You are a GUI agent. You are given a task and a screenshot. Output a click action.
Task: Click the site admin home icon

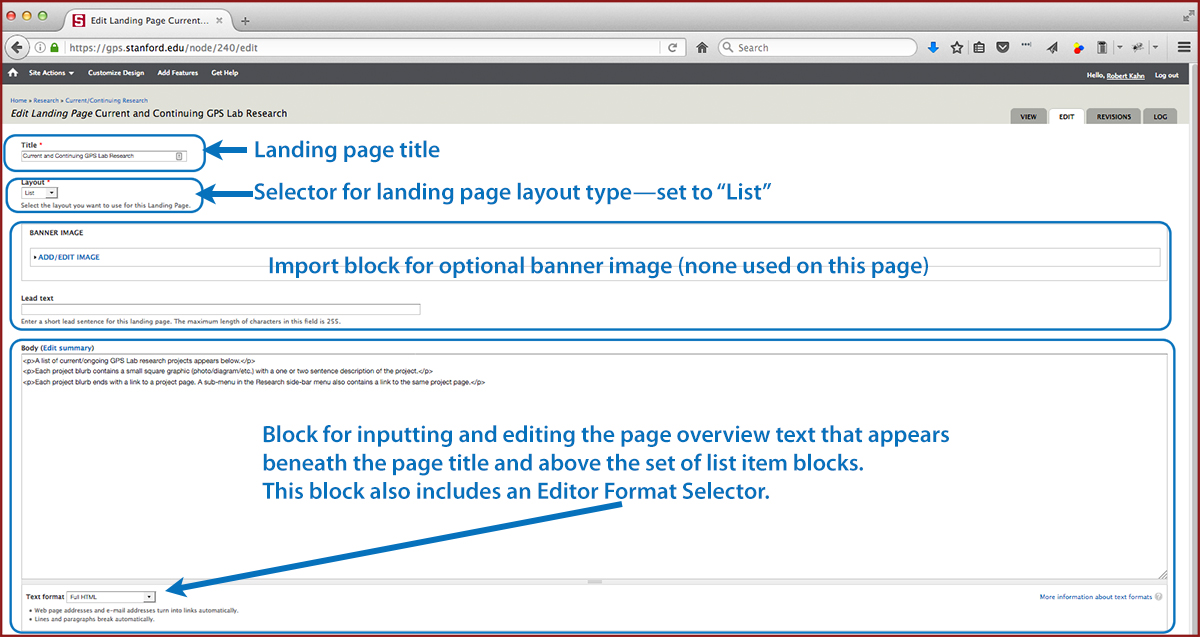click(x=13, y=73)
